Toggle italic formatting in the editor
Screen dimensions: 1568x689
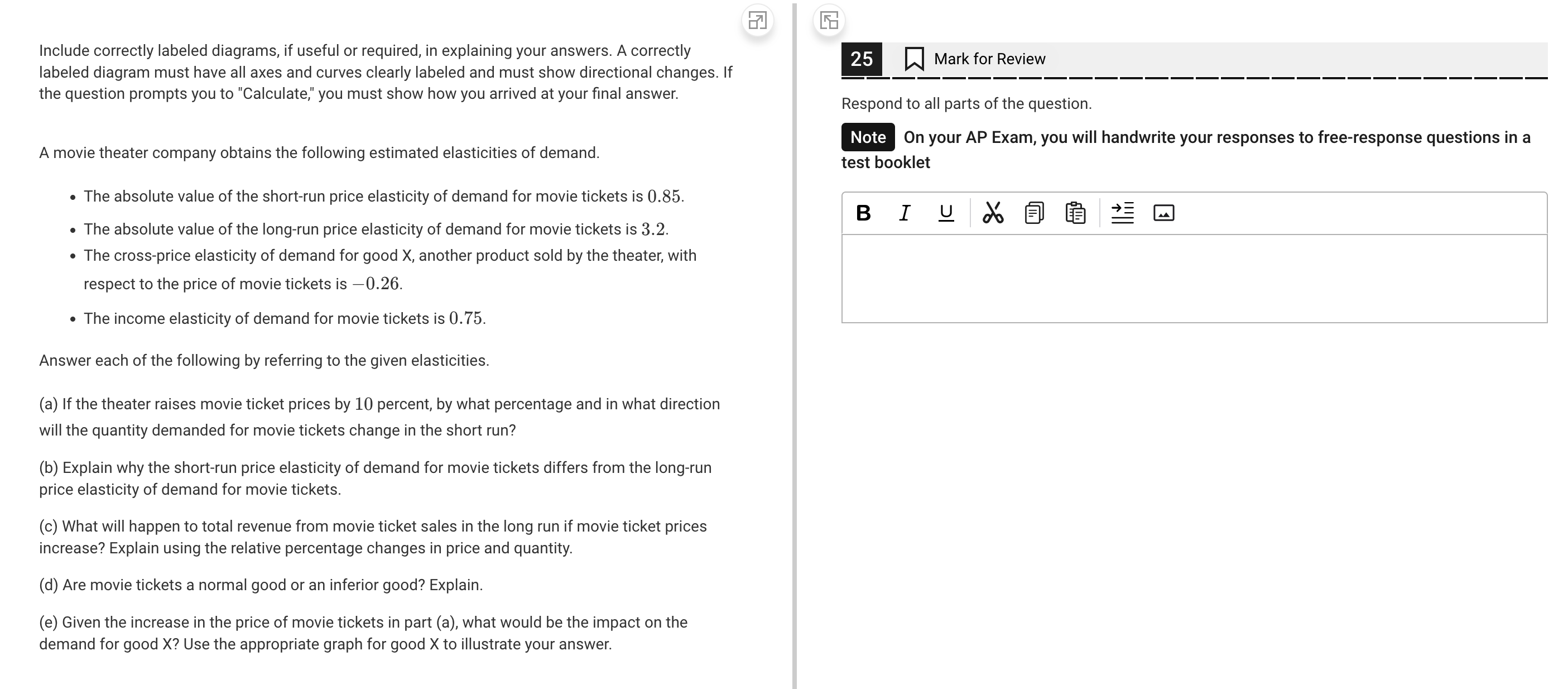tap(904, 212)
